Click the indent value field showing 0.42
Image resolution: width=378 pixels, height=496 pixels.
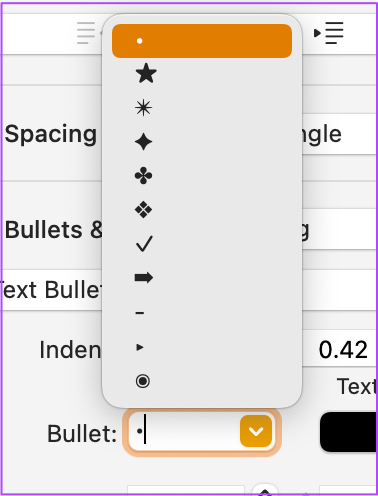pyautogui.click(x=339, y=349)
